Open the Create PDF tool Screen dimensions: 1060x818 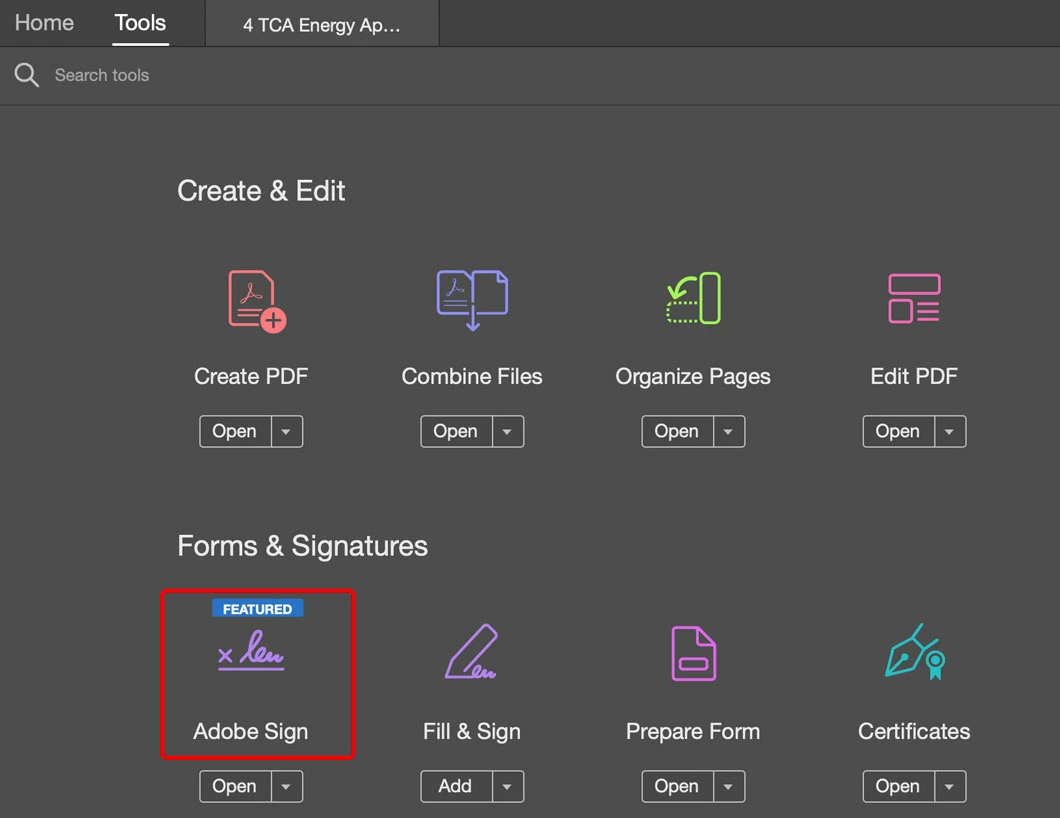click(235, 431)
